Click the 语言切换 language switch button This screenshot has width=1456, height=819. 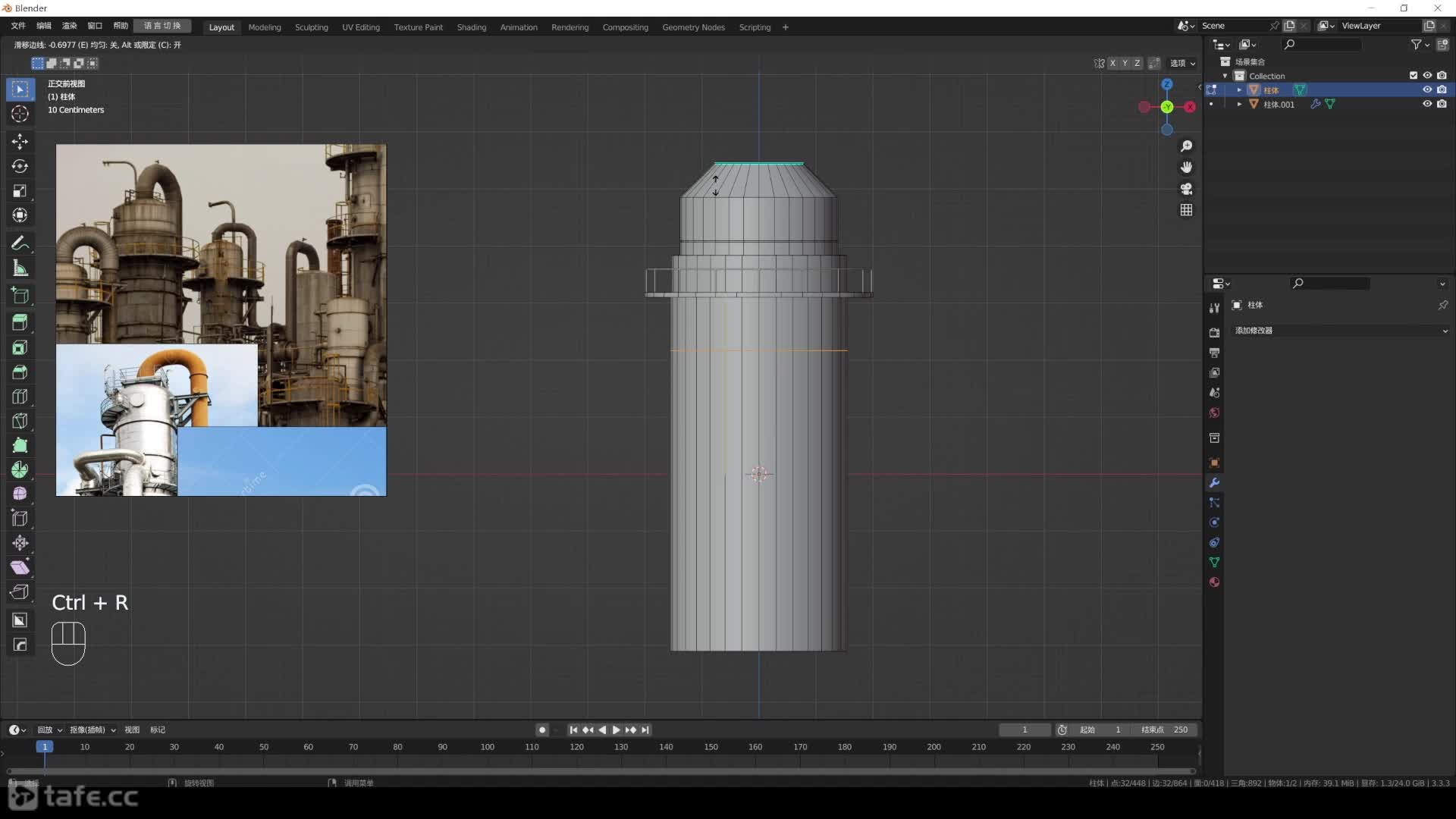pyautogui.click(x=162, y=26)
